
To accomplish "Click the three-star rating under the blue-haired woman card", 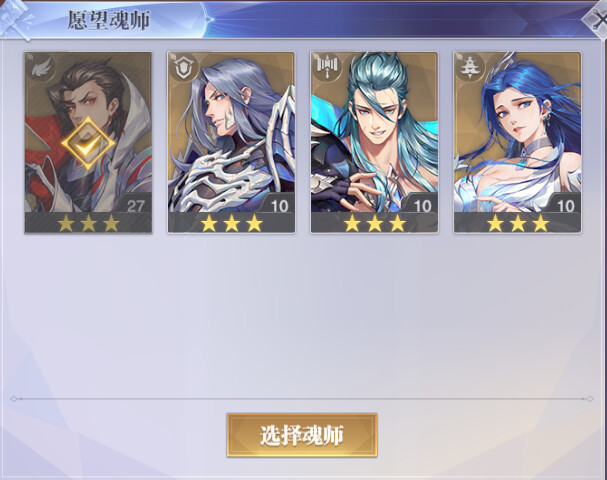I will (x=518, y=223).
